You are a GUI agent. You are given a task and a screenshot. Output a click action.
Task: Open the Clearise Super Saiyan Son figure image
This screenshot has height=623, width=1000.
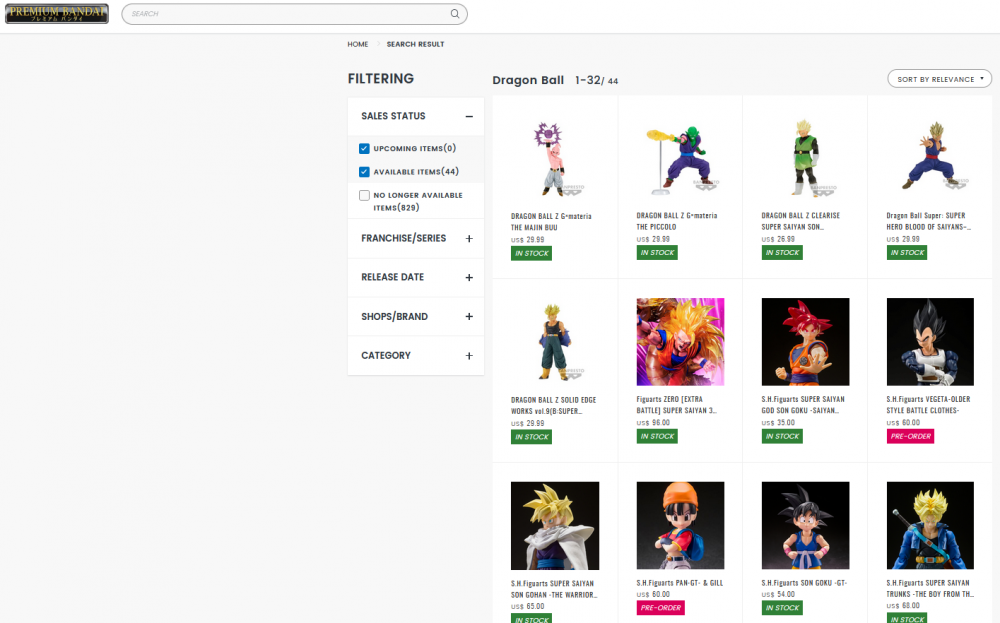[805, 159]
